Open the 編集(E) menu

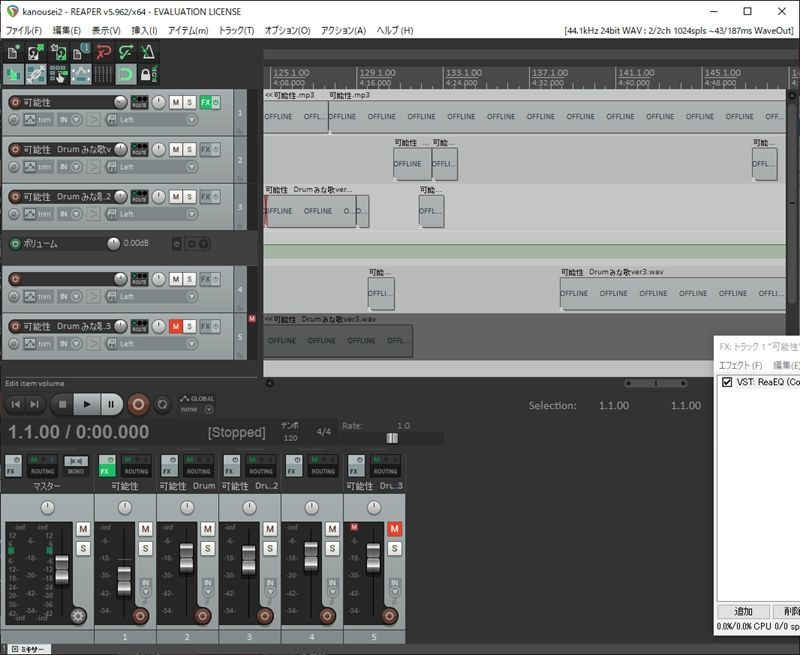(x=67, y=31)
